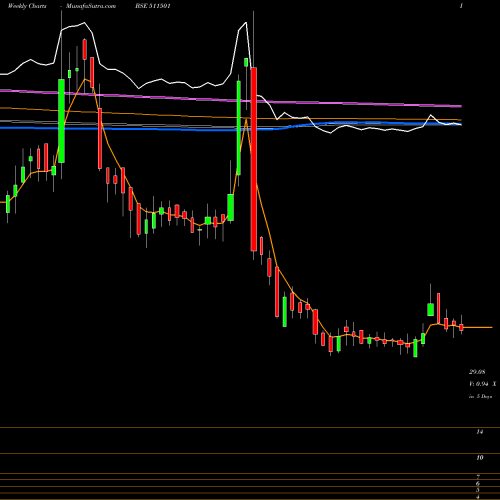Click the '14' axis label

click(x=480, y=432)
